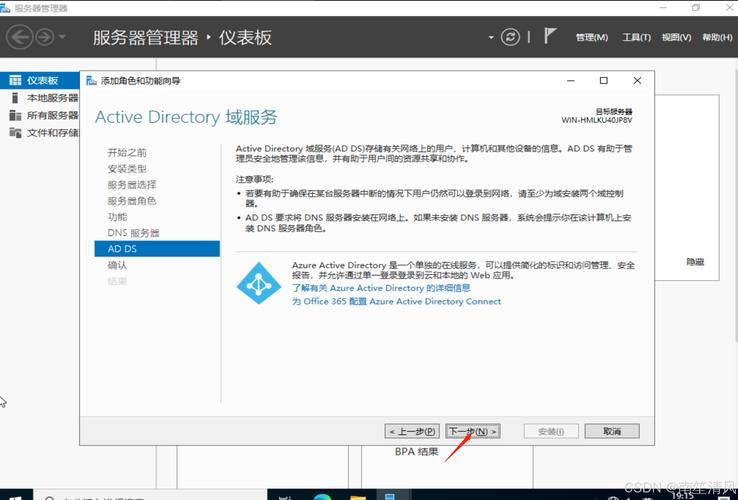Click the Active Directory 域服务 heading

tap(186, 117)
